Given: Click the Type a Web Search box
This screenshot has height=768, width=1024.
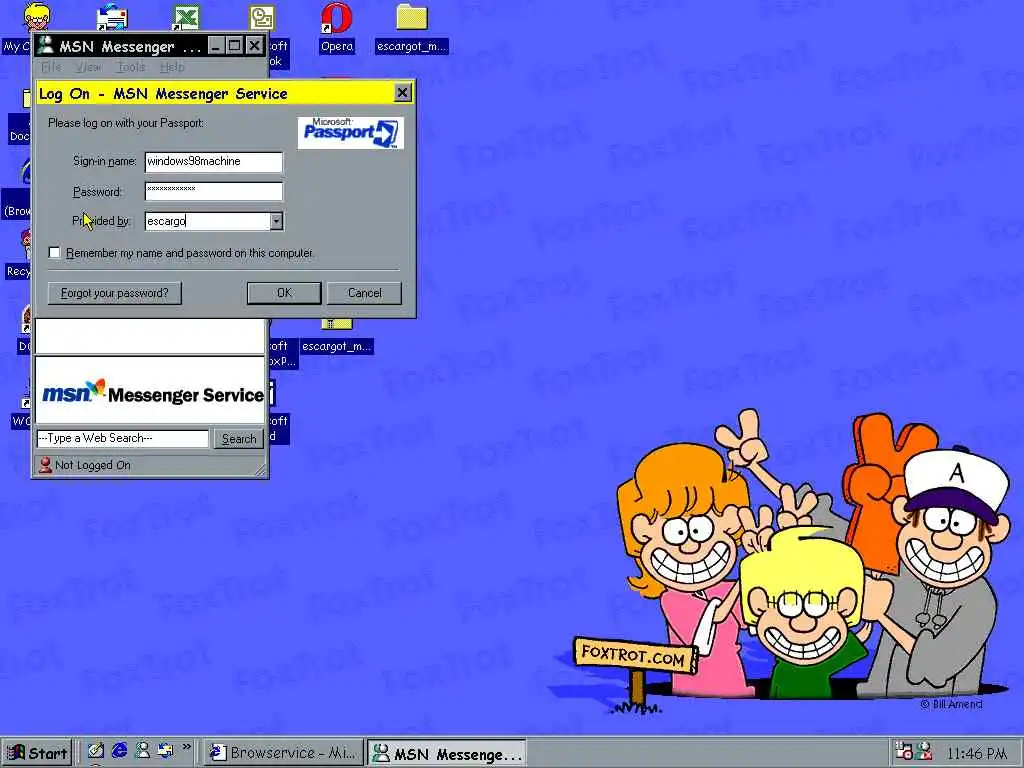Looking at the screenshot, I should click(123, 438).
